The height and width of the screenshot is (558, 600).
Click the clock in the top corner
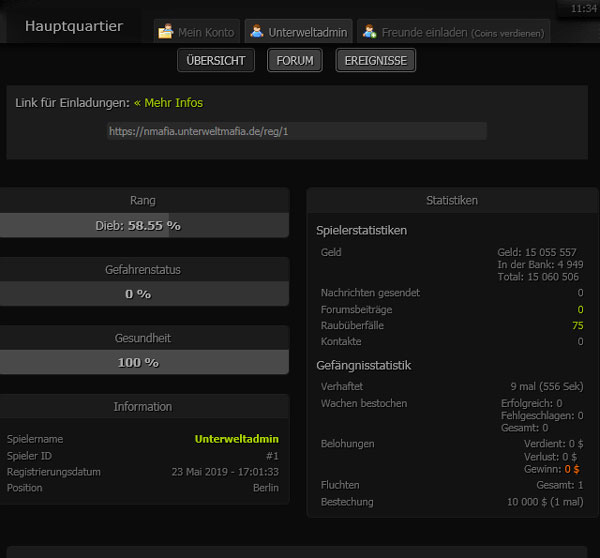coord(583,8)
